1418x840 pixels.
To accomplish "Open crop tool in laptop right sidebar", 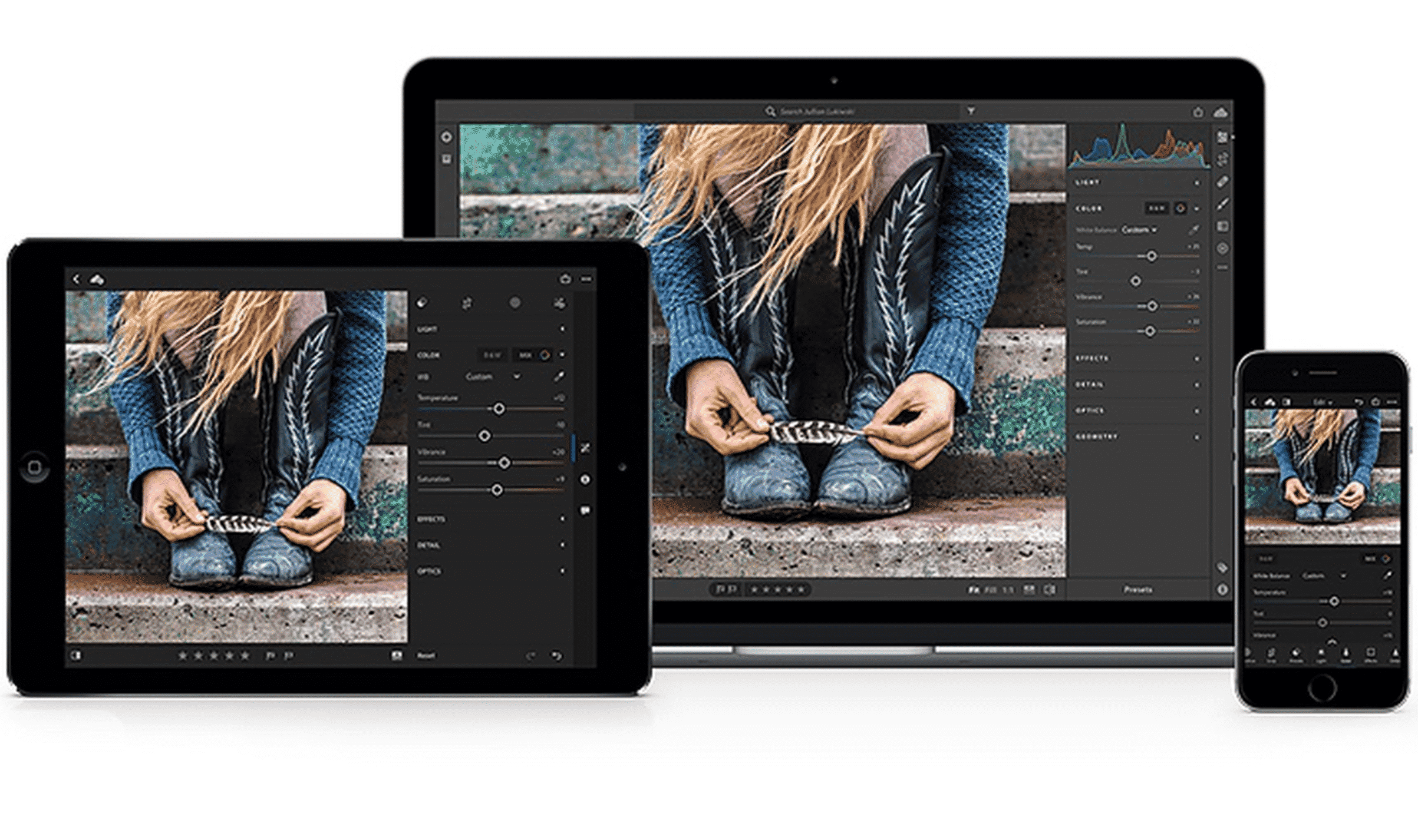I will (x=1223, y=160).
